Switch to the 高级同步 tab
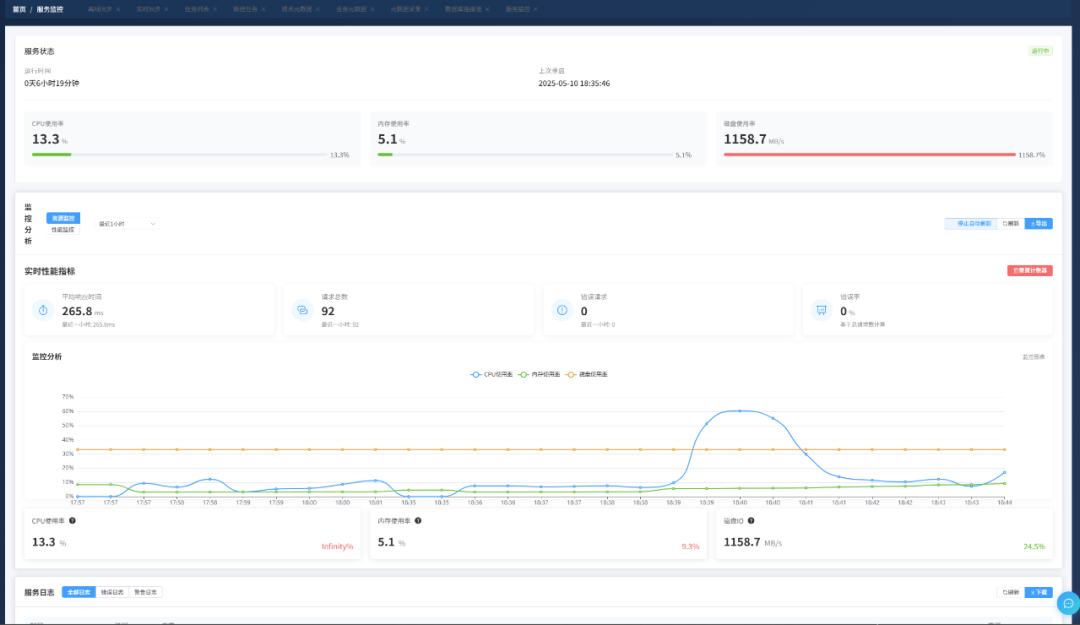This screenshot has width=1080, height=625. [x=100, y=10]
